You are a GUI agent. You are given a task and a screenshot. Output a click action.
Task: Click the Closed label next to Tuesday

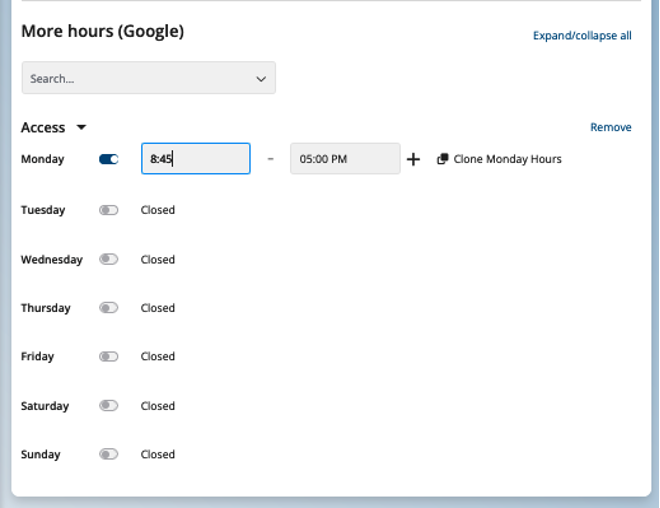tap(158, 210)
